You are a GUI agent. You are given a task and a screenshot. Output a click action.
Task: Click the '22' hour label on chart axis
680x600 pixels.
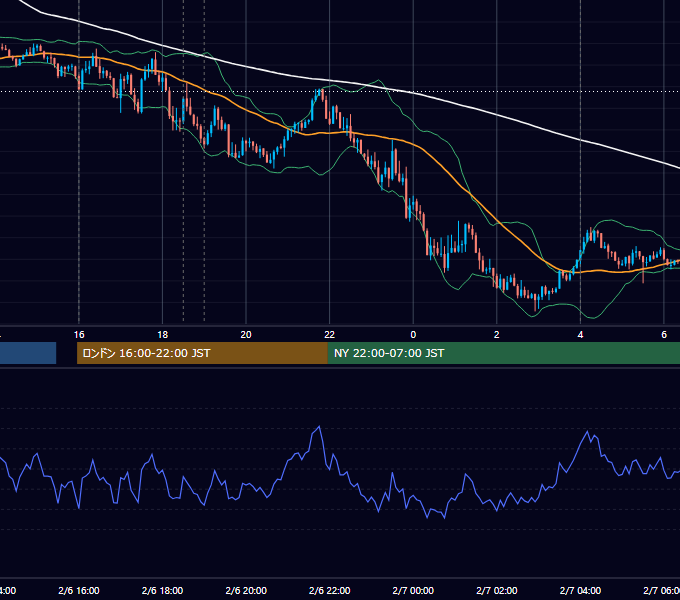[x=330, y=335]
